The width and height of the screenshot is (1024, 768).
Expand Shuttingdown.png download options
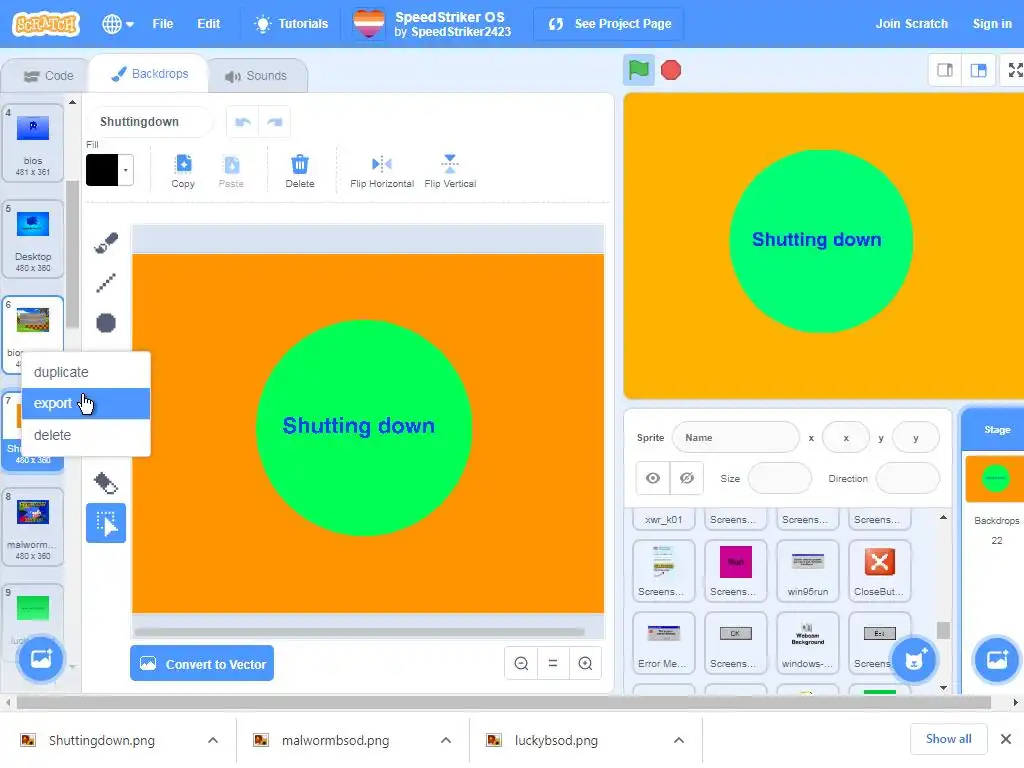coord(213,740)
